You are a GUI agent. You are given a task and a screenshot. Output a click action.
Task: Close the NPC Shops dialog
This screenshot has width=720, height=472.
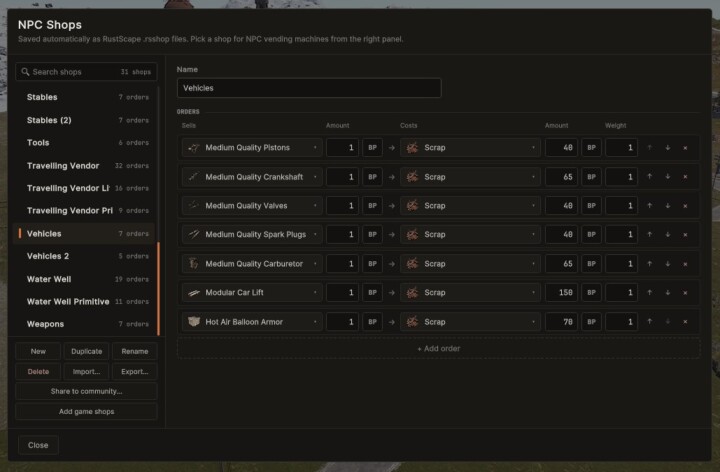coord(38,445)
